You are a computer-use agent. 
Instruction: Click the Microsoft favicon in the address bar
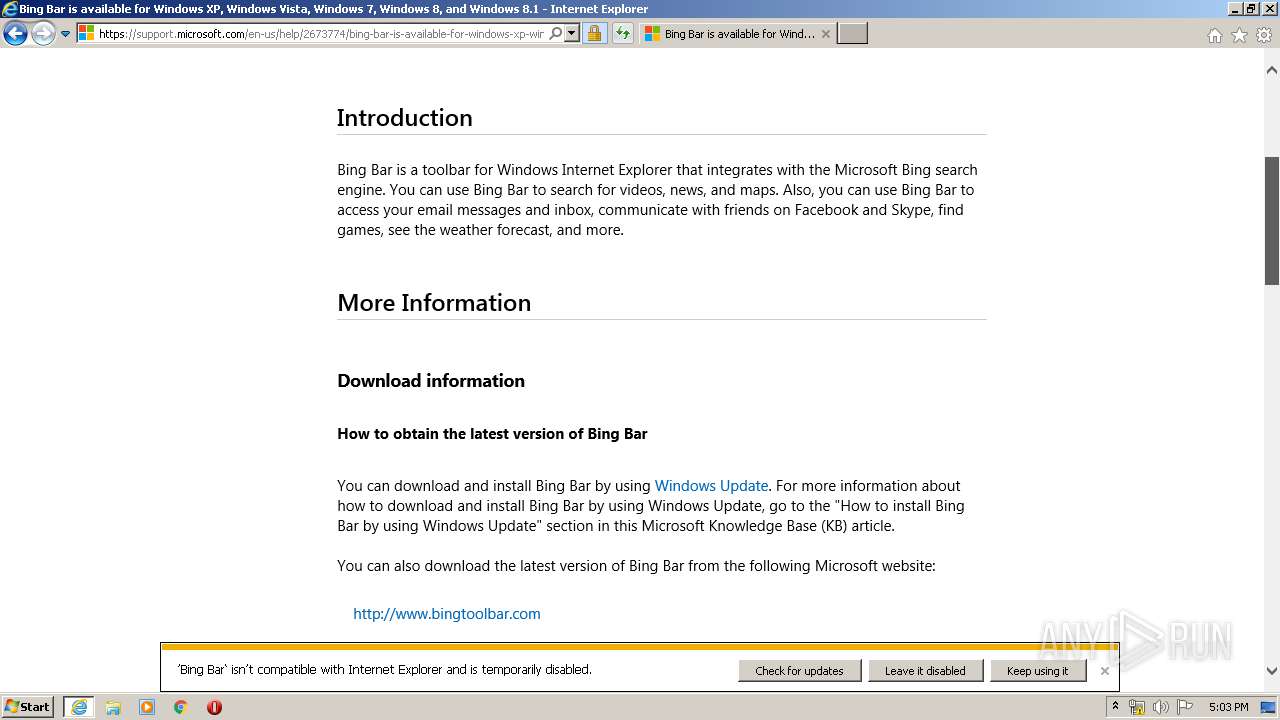(87, 33)
